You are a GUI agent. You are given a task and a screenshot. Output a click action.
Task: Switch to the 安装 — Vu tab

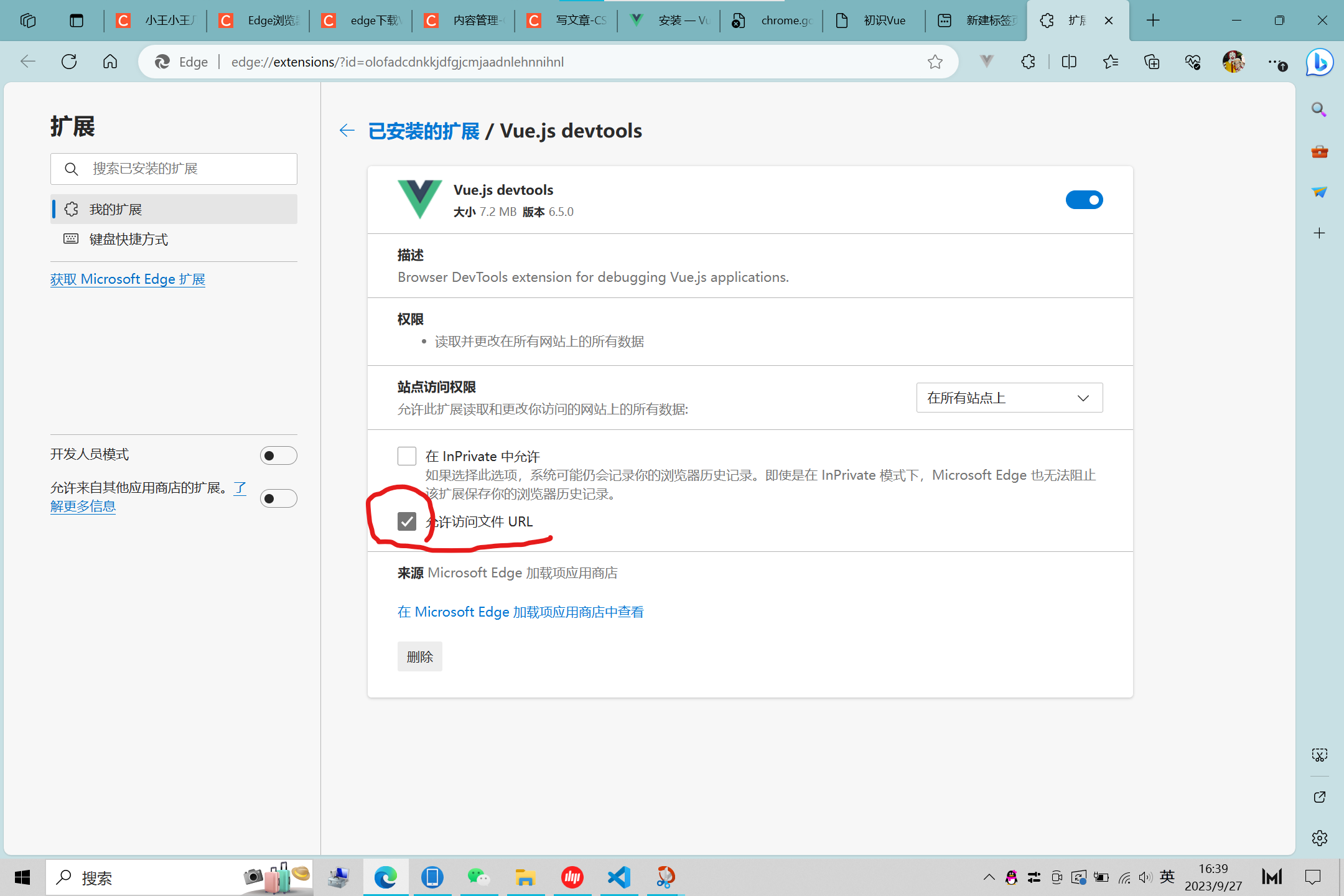668,21
